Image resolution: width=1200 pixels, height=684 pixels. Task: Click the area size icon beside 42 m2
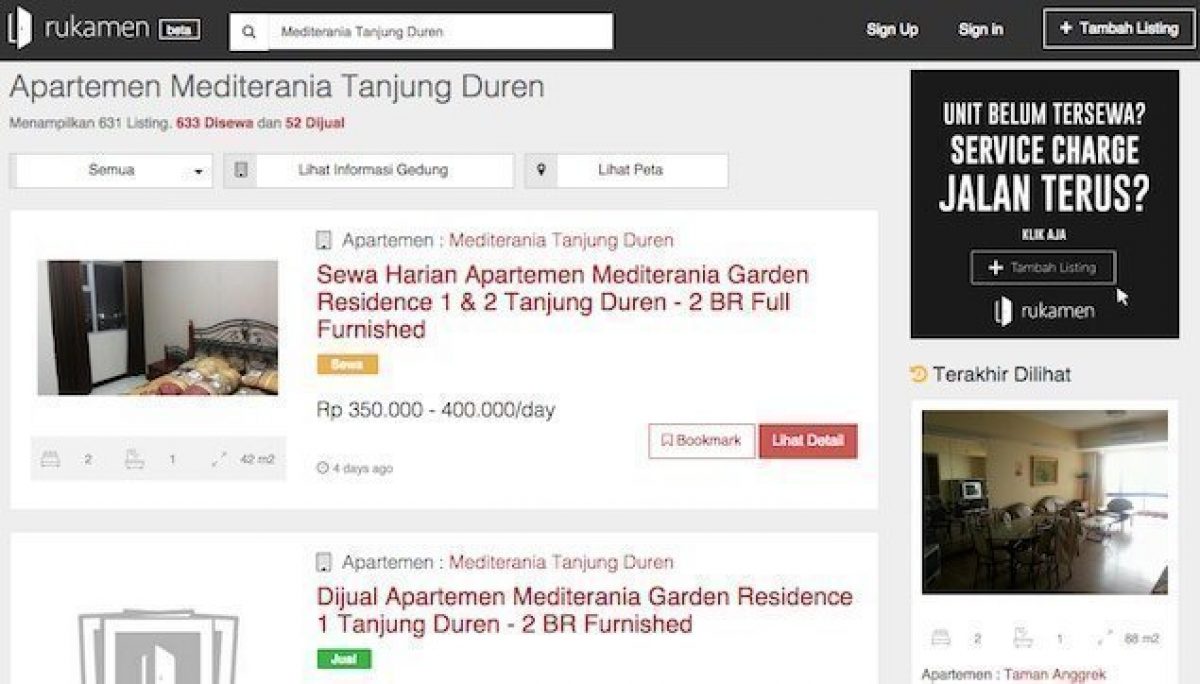tap(219, 459)
